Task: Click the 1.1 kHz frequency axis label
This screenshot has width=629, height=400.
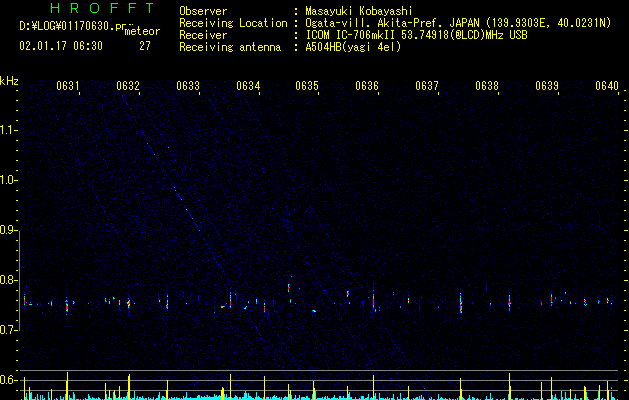Action: tap(9, 130)
